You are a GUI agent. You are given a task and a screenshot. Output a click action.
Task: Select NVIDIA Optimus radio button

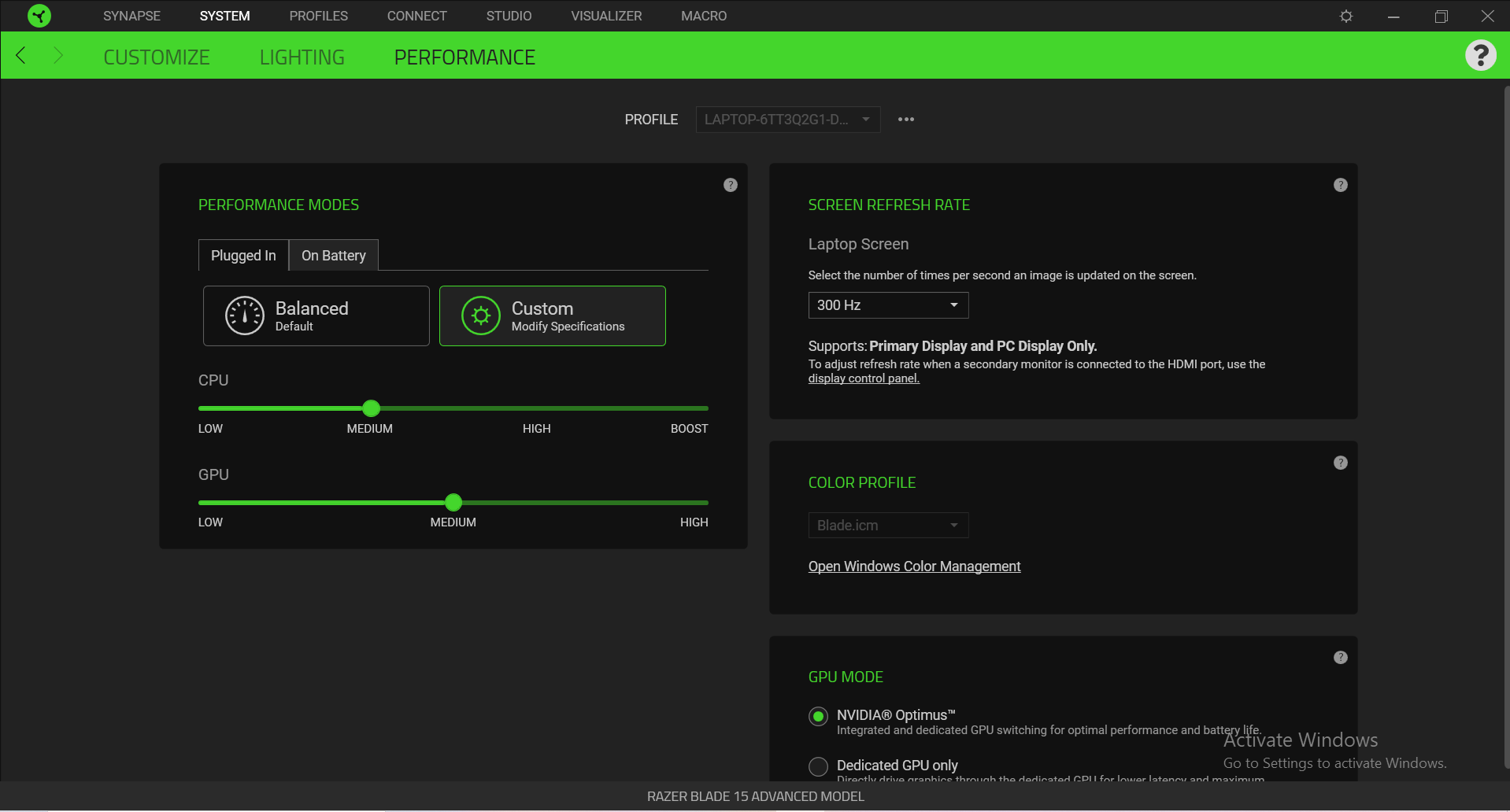pos(819,716)
